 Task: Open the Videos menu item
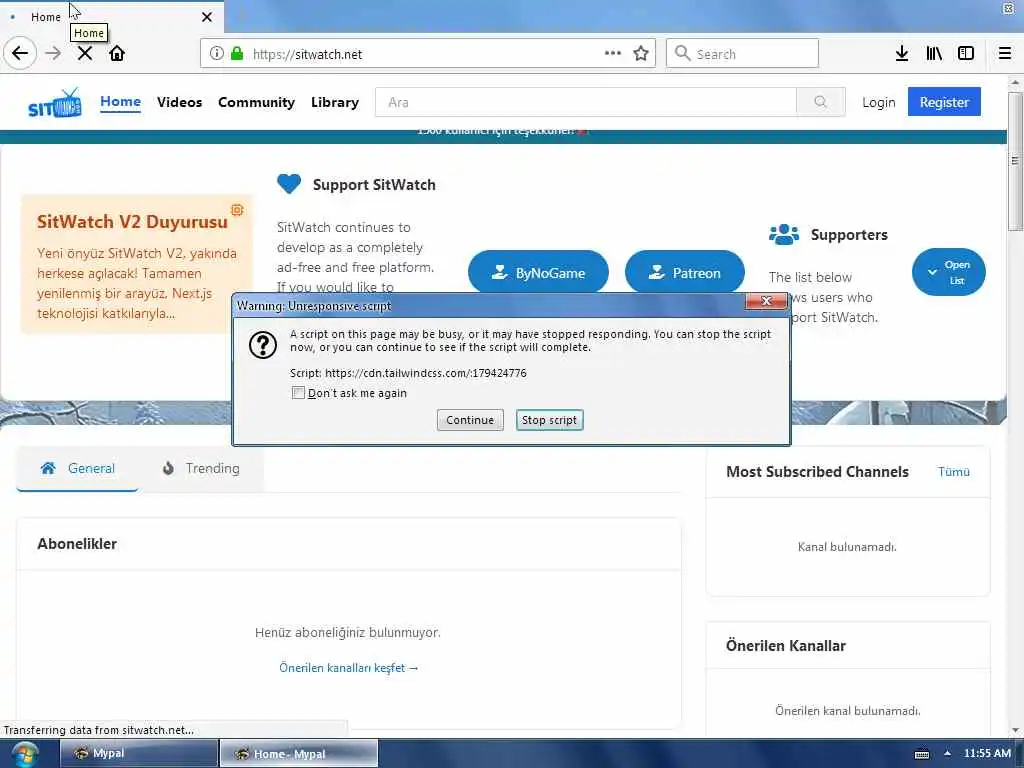[180, 103]
